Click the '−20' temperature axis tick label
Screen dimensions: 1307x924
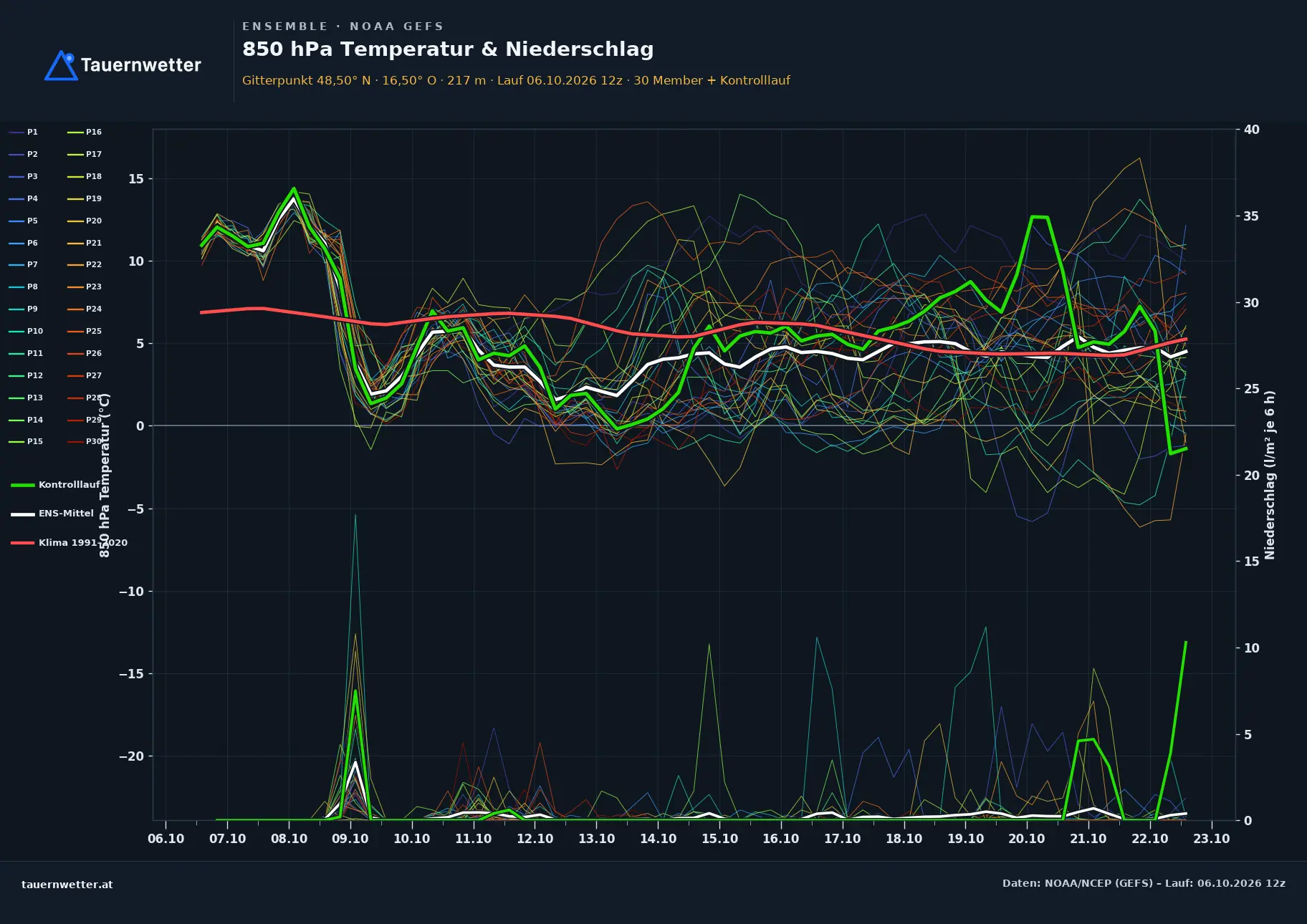tap(132, 756)
